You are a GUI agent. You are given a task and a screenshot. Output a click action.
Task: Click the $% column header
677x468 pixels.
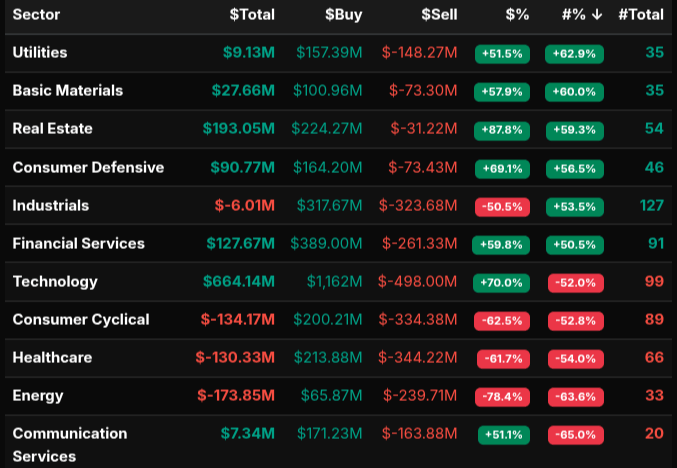coord(517,15)
